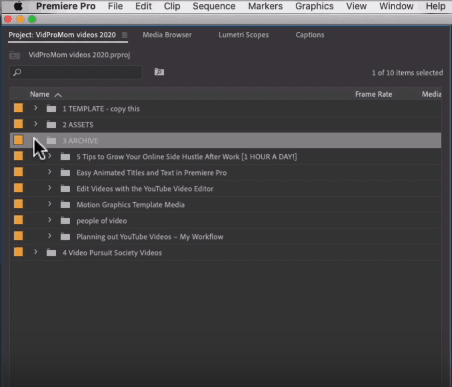Screen dimensions: 452x387
Task: Open the Help menu
Action: (435, 6)
